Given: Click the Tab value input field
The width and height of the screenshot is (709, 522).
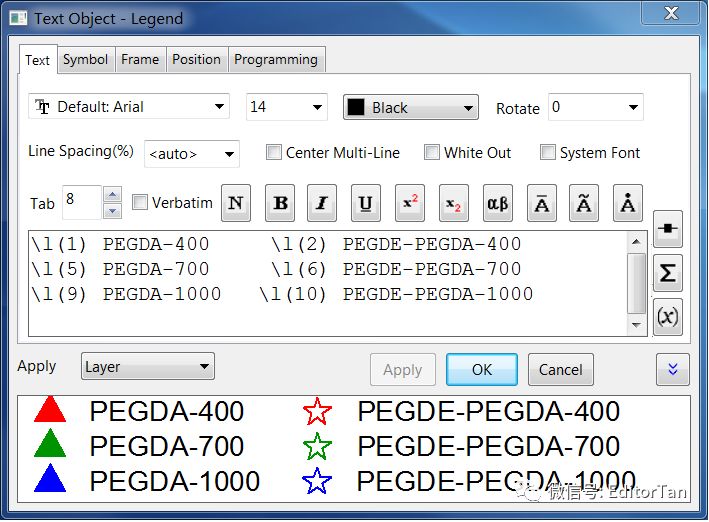Looking at the screenshot, I should pyautogui.click(x=82, y=202).
